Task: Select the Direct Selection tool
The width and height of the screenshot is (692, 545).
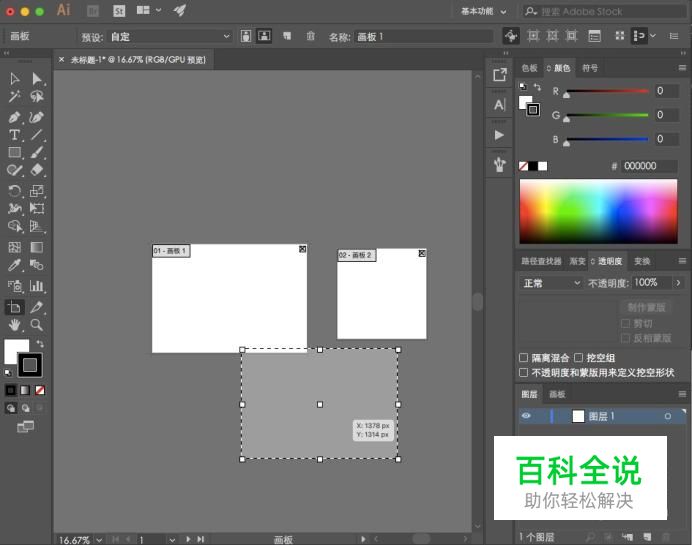Action: click(x=37, y=79)
